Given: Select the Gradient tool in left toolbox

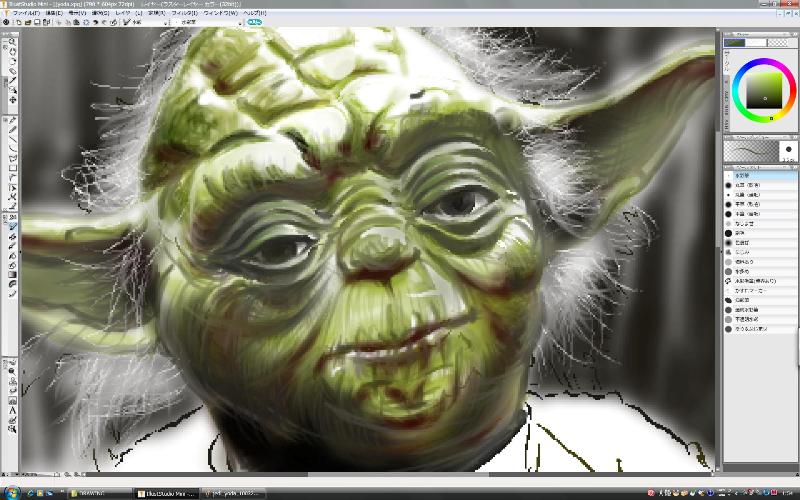Looking at the screenshot, I should [x=12, y=275].
